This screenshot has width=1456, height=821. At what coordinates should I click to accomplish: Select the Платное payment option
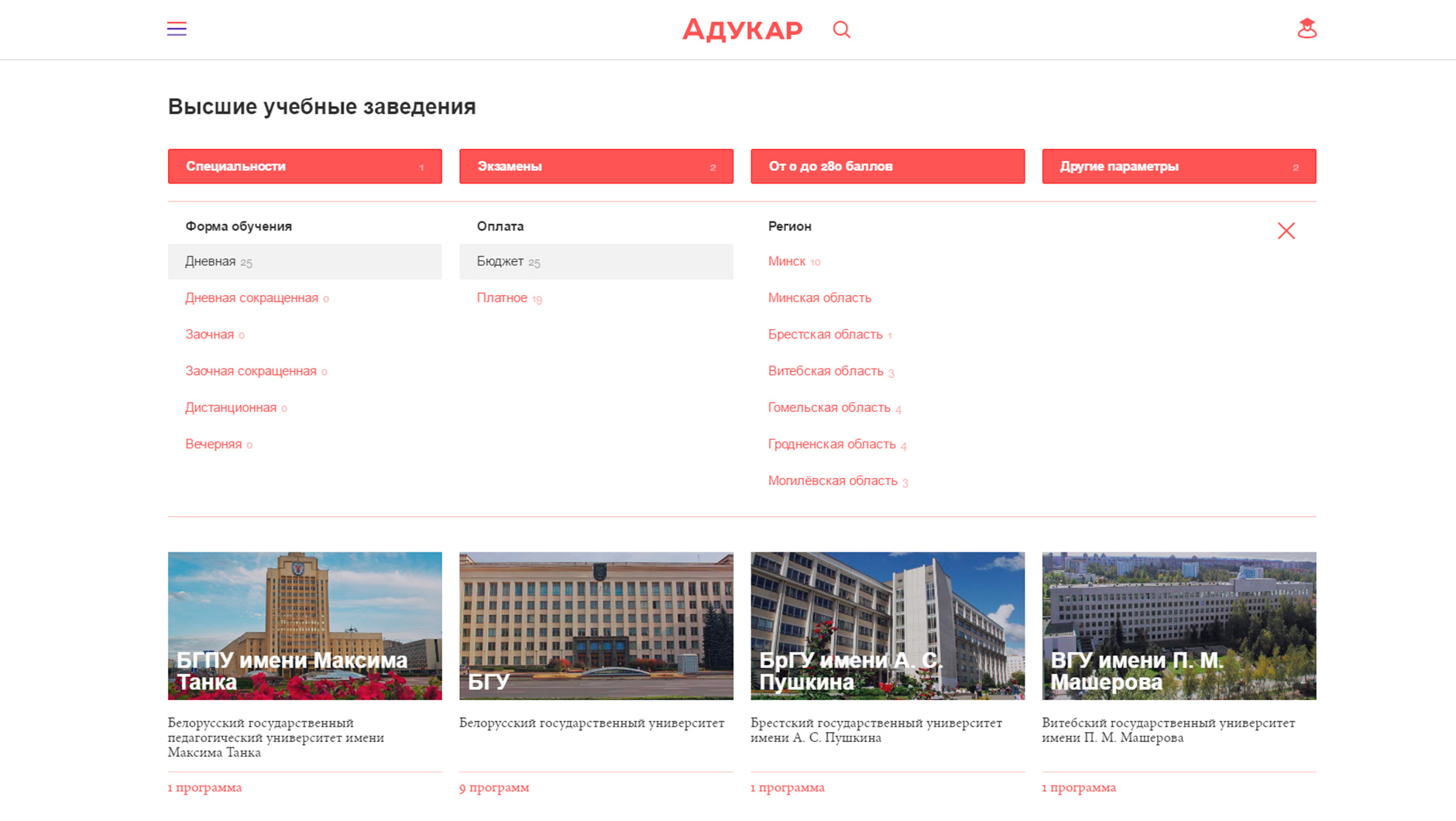(x=509, y=298)
